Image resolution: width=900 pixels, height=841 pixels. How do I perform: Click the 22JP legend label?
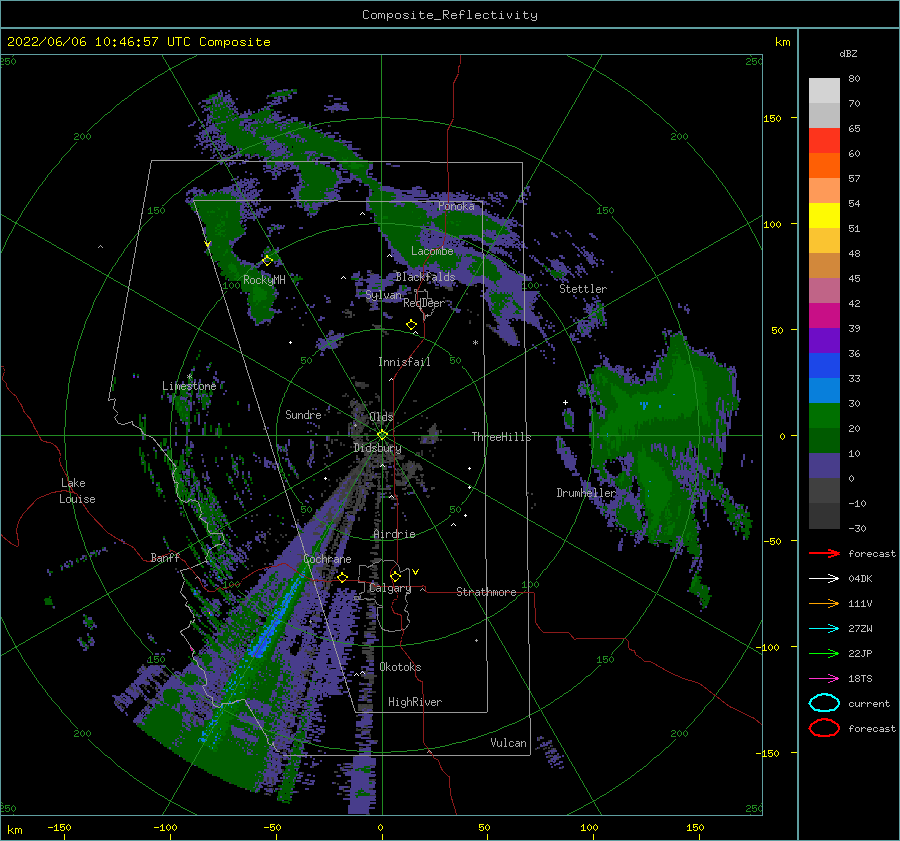pos(860,653)
